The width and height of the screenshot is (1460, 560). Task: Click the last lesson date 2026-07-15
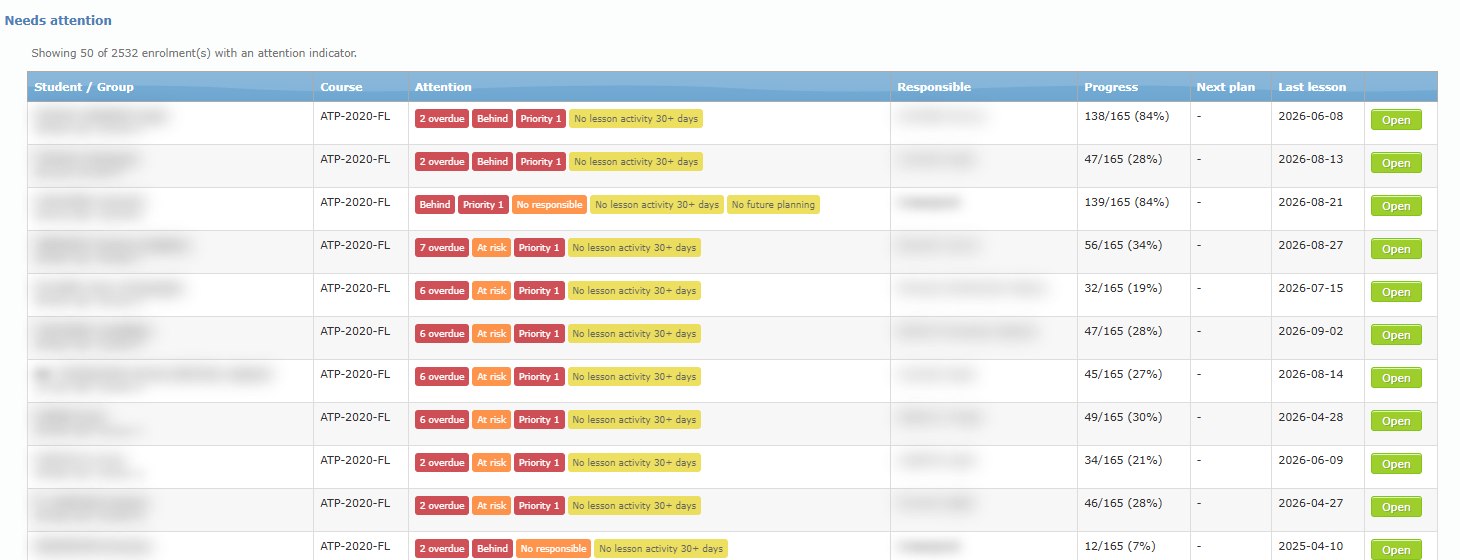coord(1313,288)
